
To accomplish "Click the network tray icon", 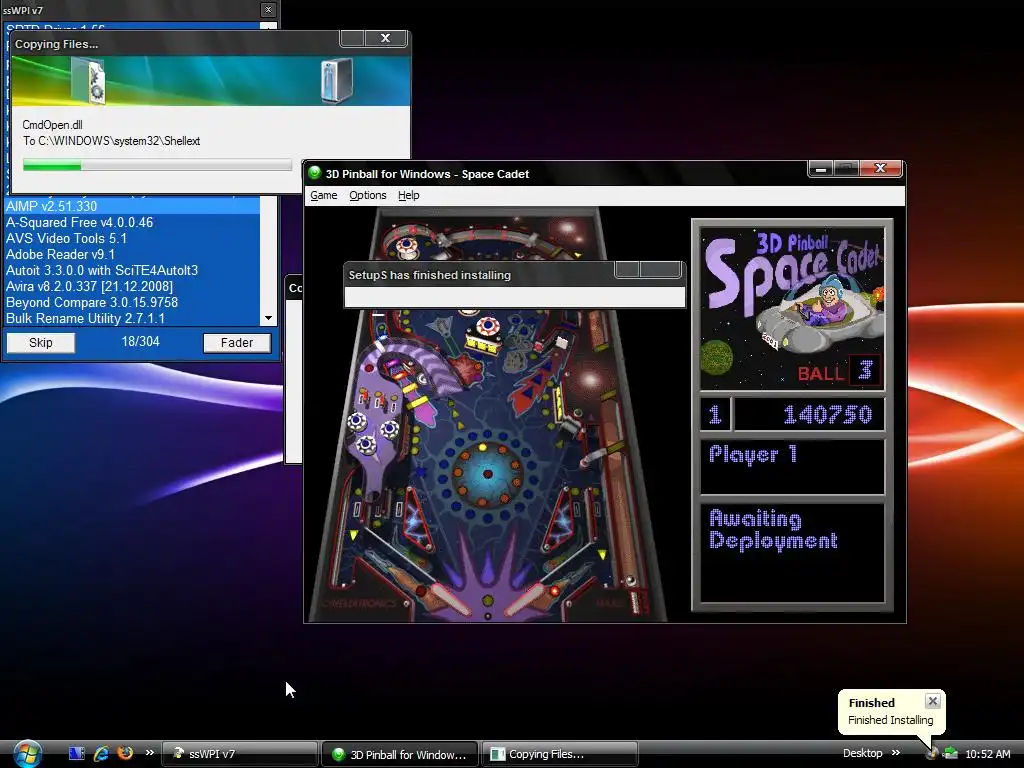I will click(950, 754).
